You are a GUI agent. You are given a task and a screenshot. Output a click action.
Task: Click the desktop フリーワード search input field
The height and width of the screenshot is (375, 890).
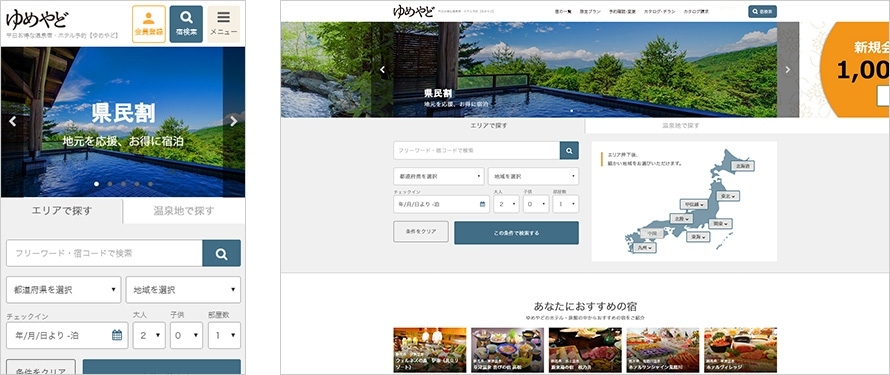coord(477,150)
